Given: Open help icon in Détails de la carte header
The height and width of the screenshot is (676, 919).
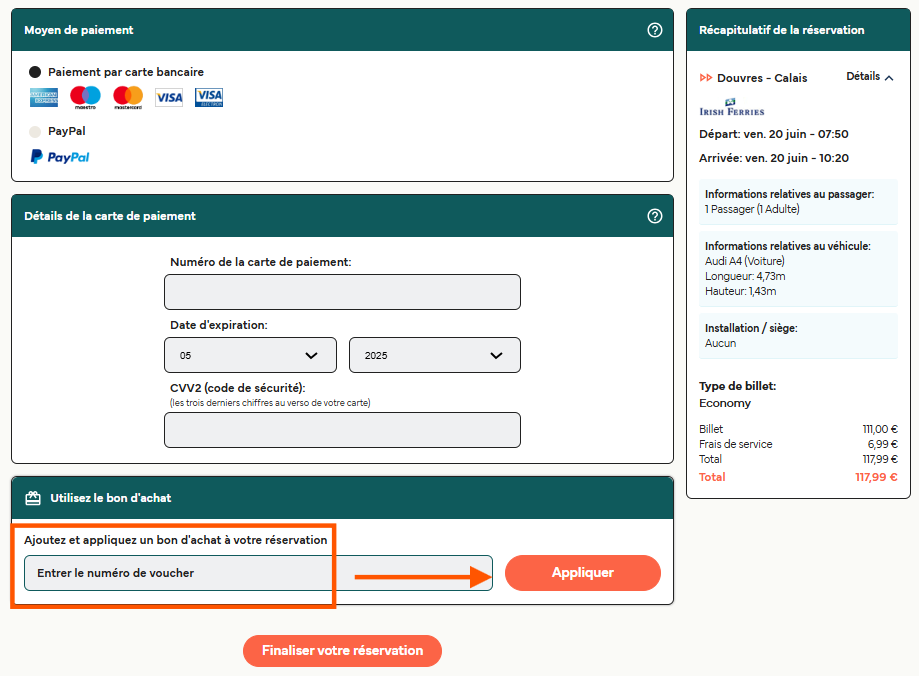Looking at the screenshot, I should coord(655,216).
